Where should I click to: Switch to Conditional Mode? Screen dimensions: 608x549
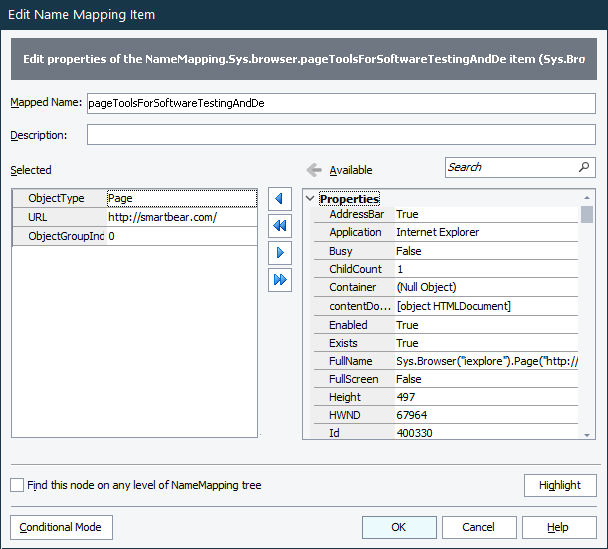point(61,527)
